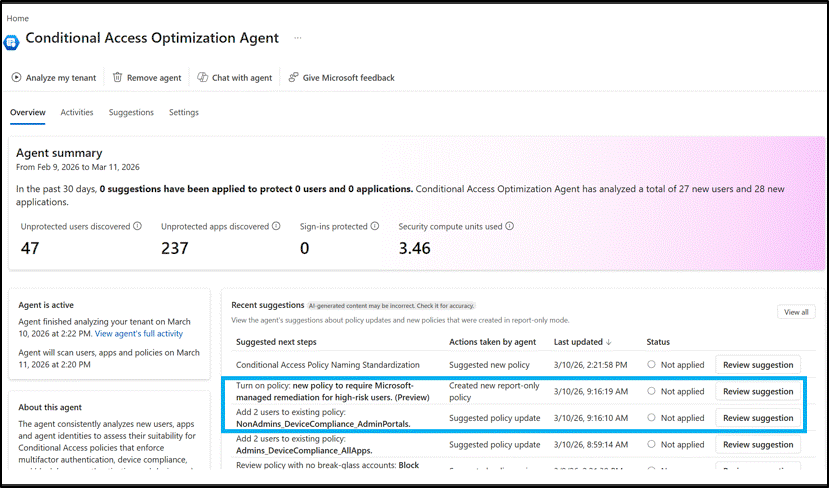Click info icon beside Security compute units used

click(510, 226)
